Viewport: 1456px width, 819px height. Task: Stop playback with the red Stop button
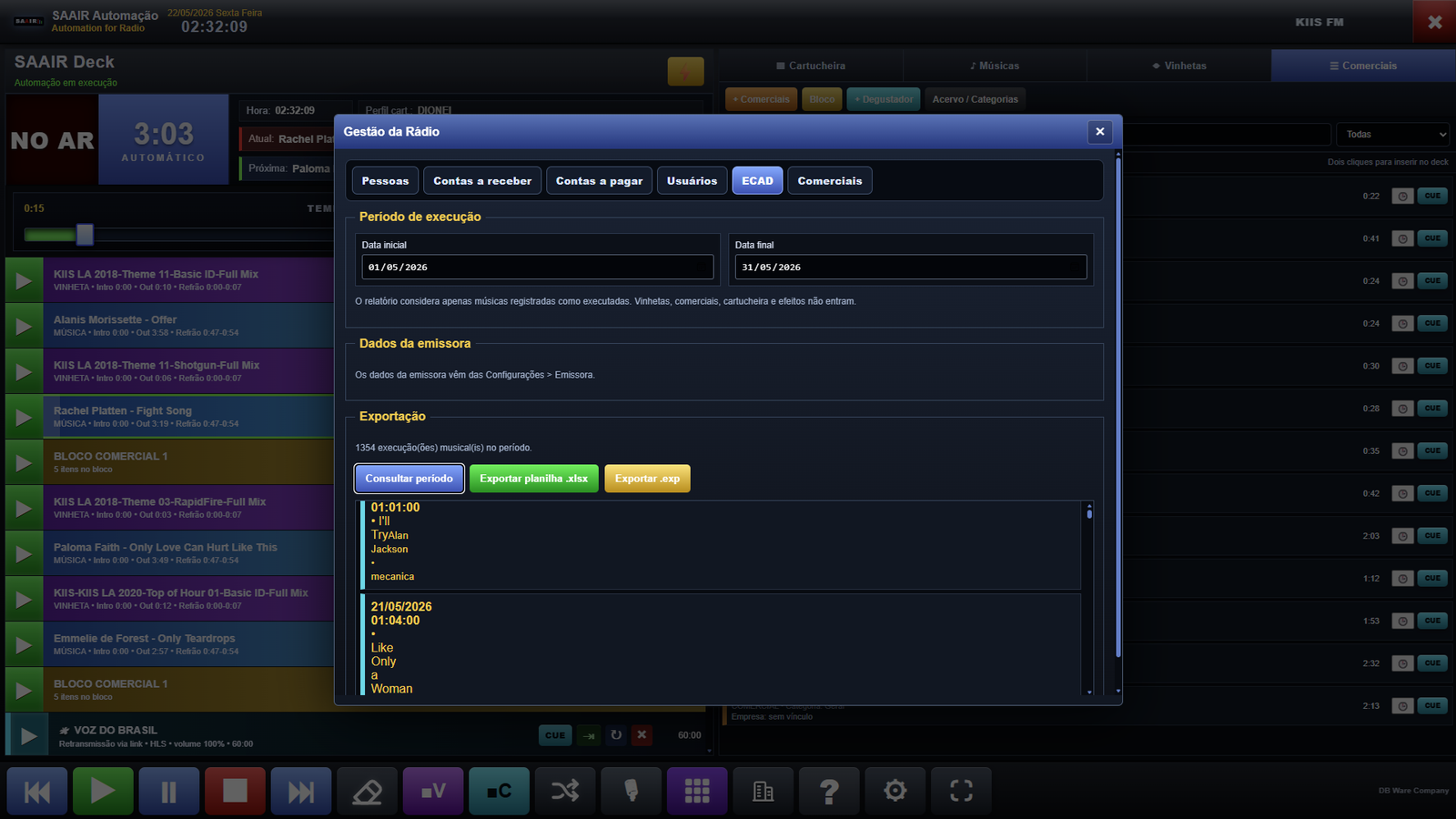pos(235,791)
